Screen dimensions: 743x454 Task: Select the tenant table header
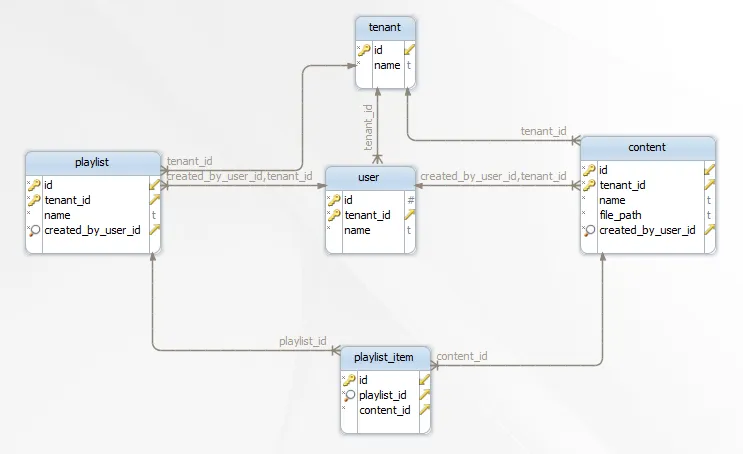(385, 27)
